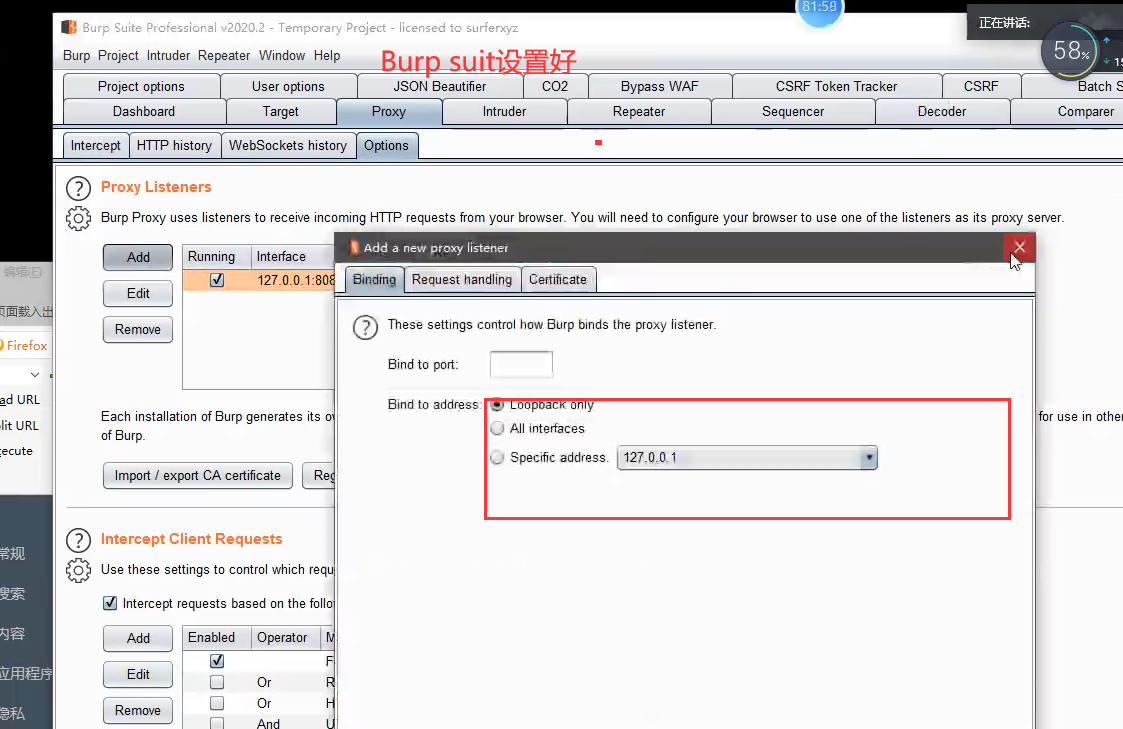
Task: Switch to the Repeater tool tab
Action: (x=639, y=111)
